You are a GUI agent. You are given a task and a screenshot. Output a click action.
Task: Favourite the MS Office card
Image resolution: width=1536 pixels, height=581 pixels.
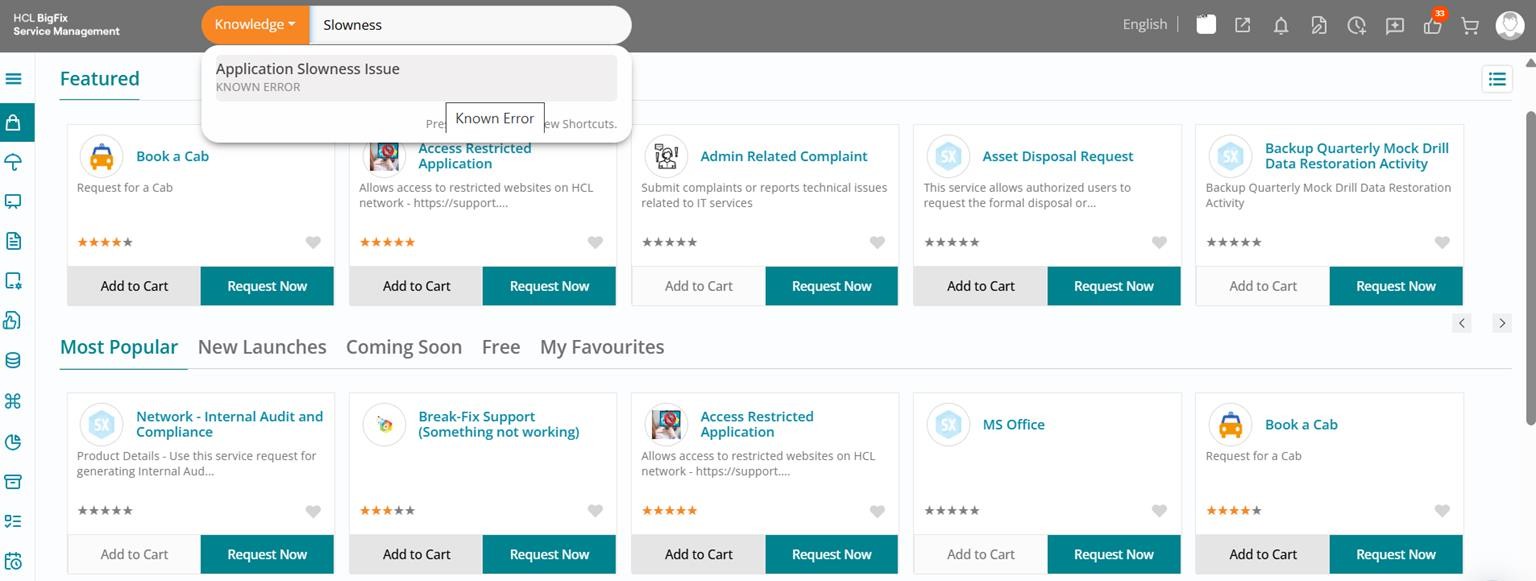pos(1159,511)
